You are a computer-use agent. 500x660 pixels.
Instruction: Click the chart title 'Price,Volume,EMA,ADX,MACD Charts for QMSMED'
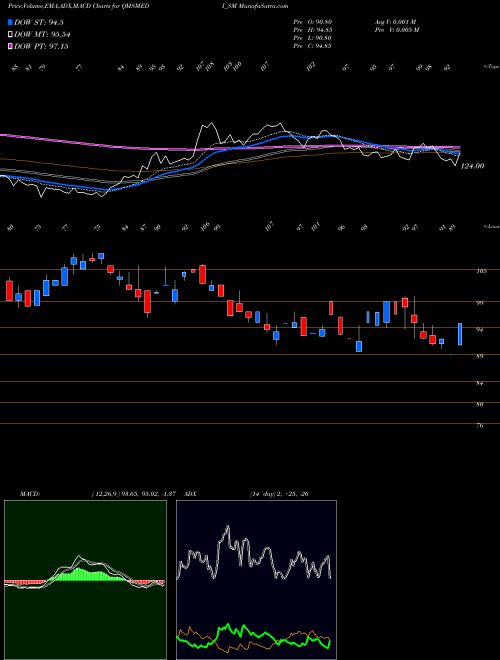(78, 6)
